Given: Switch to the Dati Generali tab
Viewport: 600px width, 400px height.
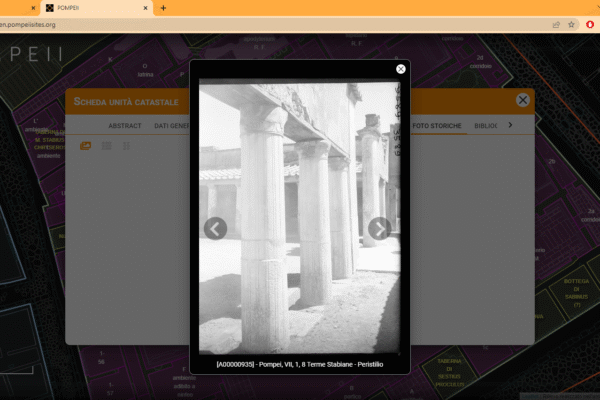Looking at the screenshot, I should tap(171, 126).
